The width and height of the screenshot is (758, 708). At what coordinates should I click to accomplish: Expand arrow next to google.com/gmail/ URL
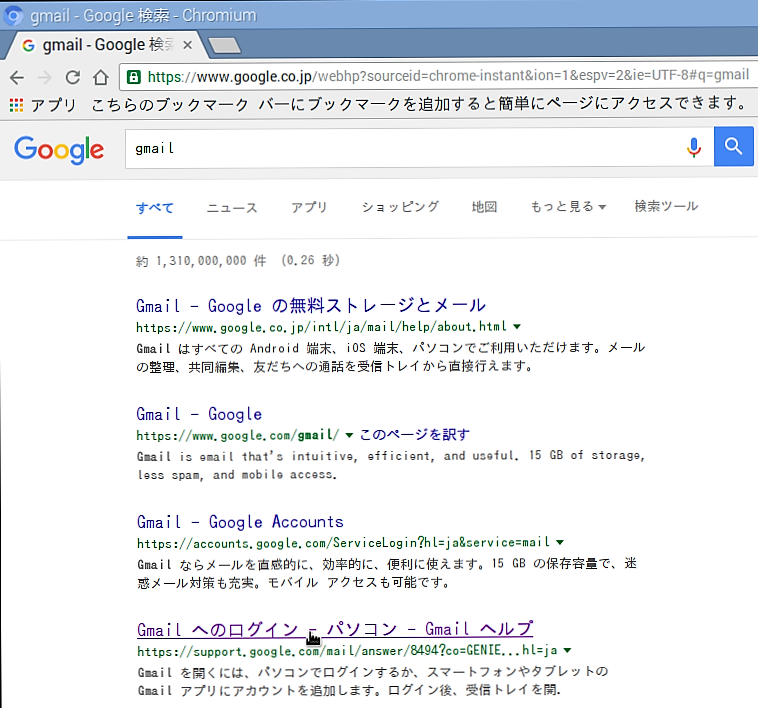click(349, 435)
